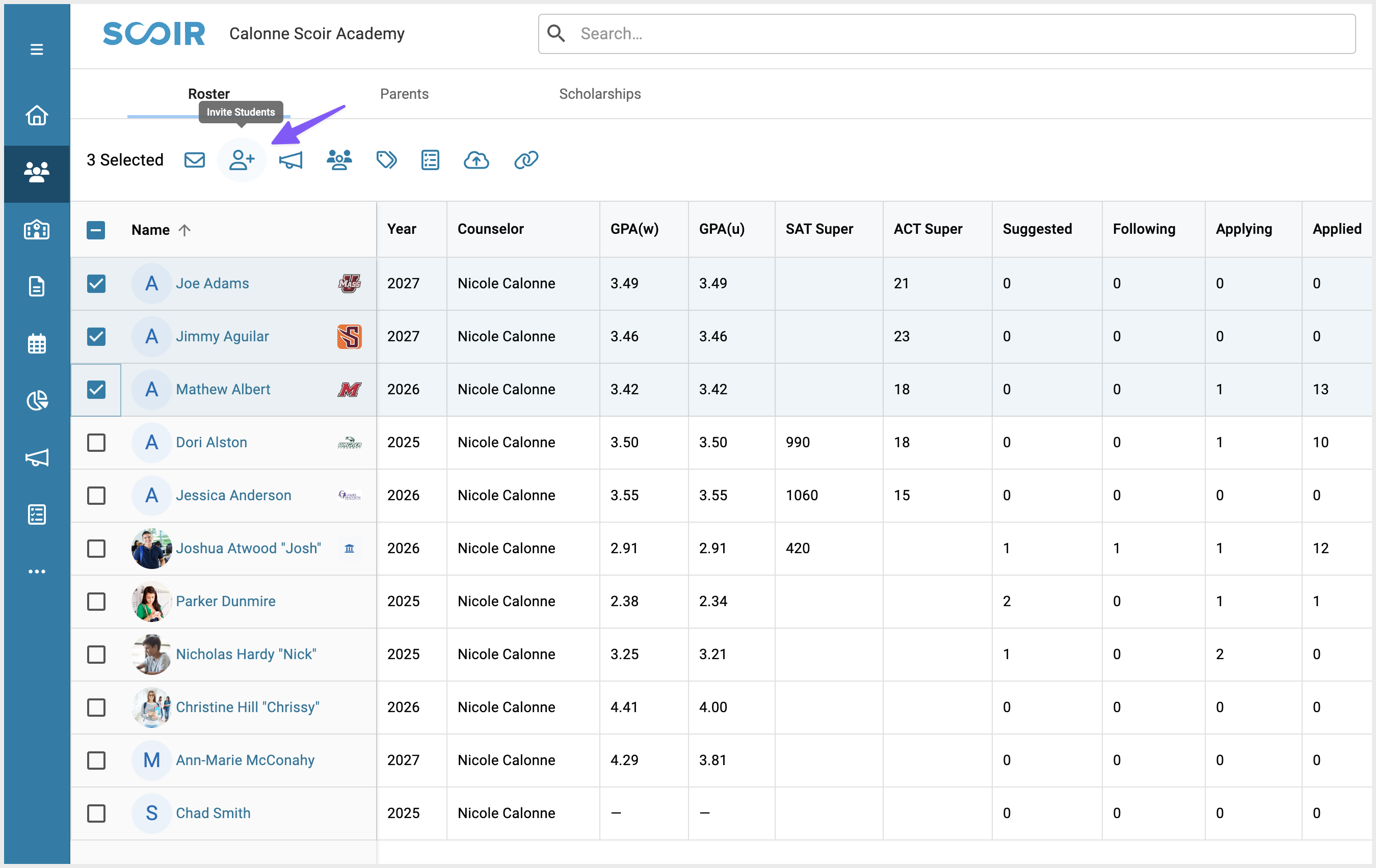Click the search magnifier icon
Screen dimensions: 1376x868
(555, 34)
